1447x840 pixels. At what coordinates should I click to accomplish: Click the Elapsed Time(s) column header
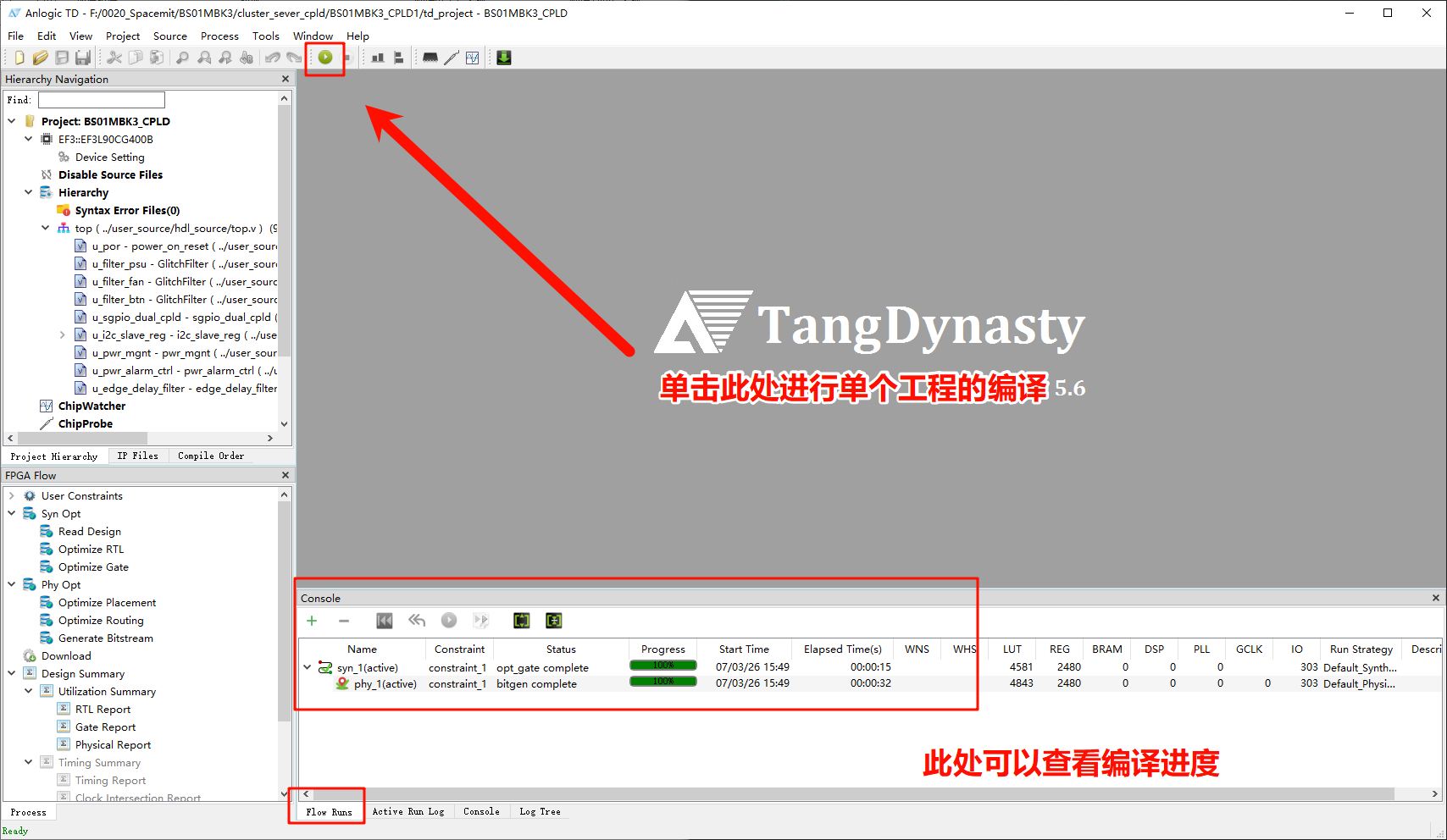[x=843, y=649]
